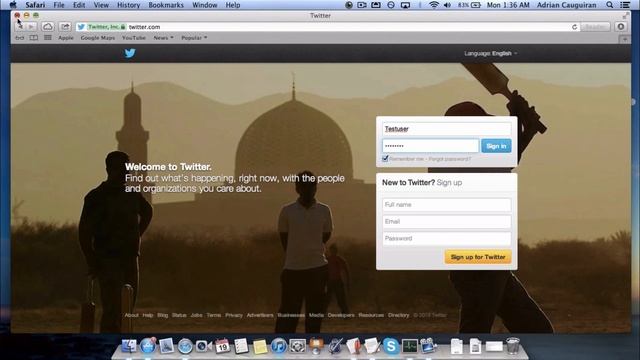Open the Apple bookmark
Viewport: 640px width, 360px height.
tap(66, 38)
